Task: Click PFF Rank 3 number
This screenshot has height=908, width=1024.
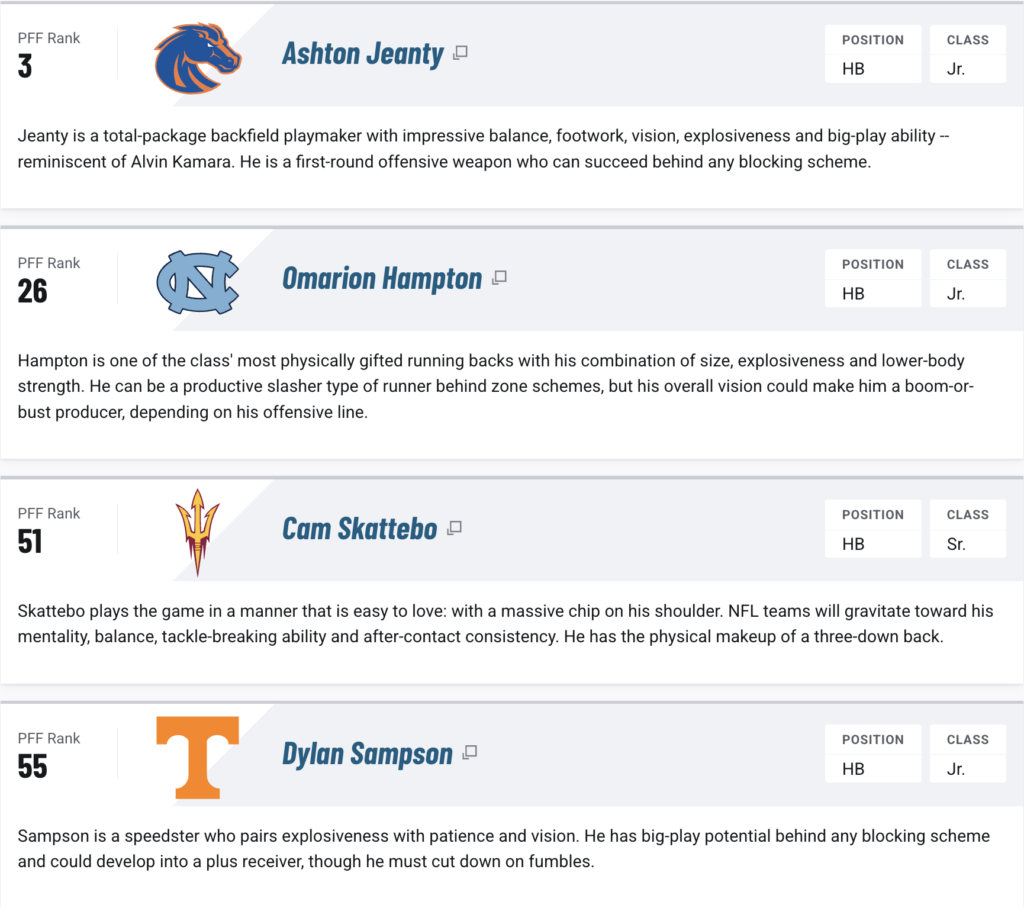Action: coord(25,66)
